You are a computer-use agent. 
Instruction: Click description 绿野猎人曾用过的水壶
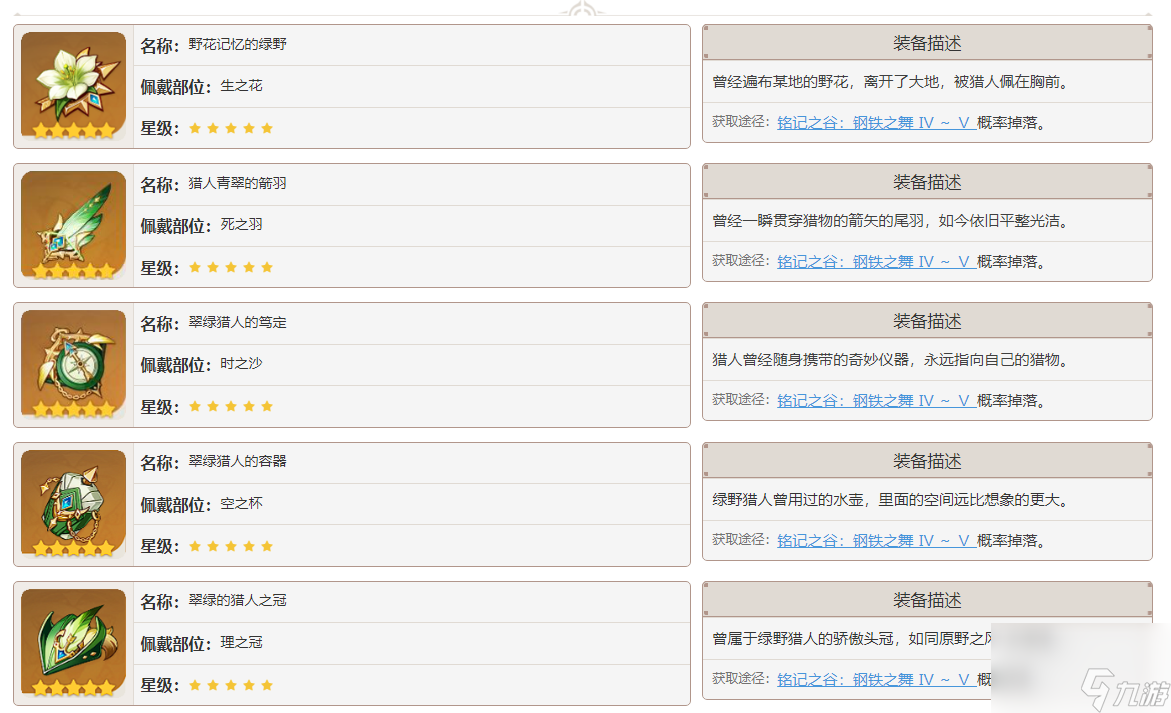(892, 499)
